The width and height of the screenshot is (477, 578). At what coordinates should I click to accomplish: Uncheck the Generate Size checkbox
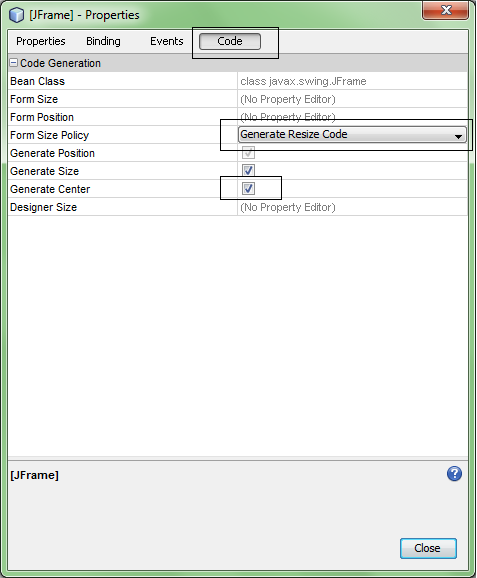click(x=248, y=170)
